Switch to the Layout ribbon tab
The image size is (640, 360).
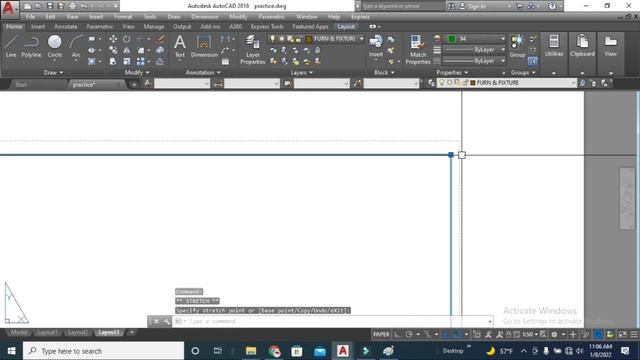coord(346,27)
